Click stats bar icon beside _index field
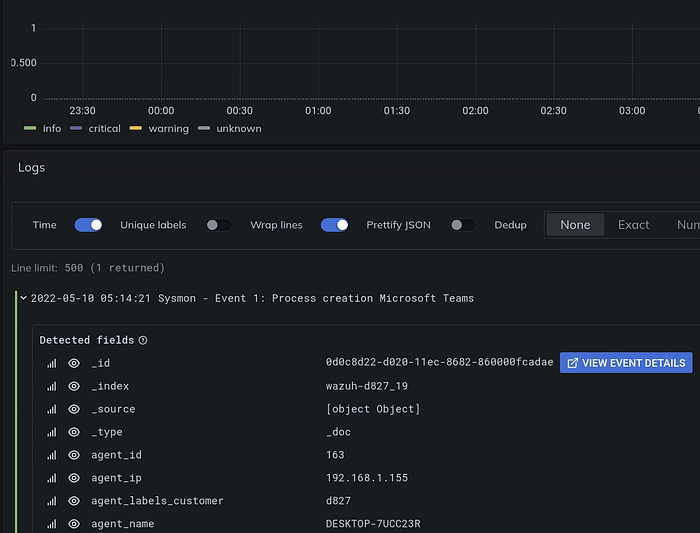This screenshot has width=700, height=533. coord(52,386)
